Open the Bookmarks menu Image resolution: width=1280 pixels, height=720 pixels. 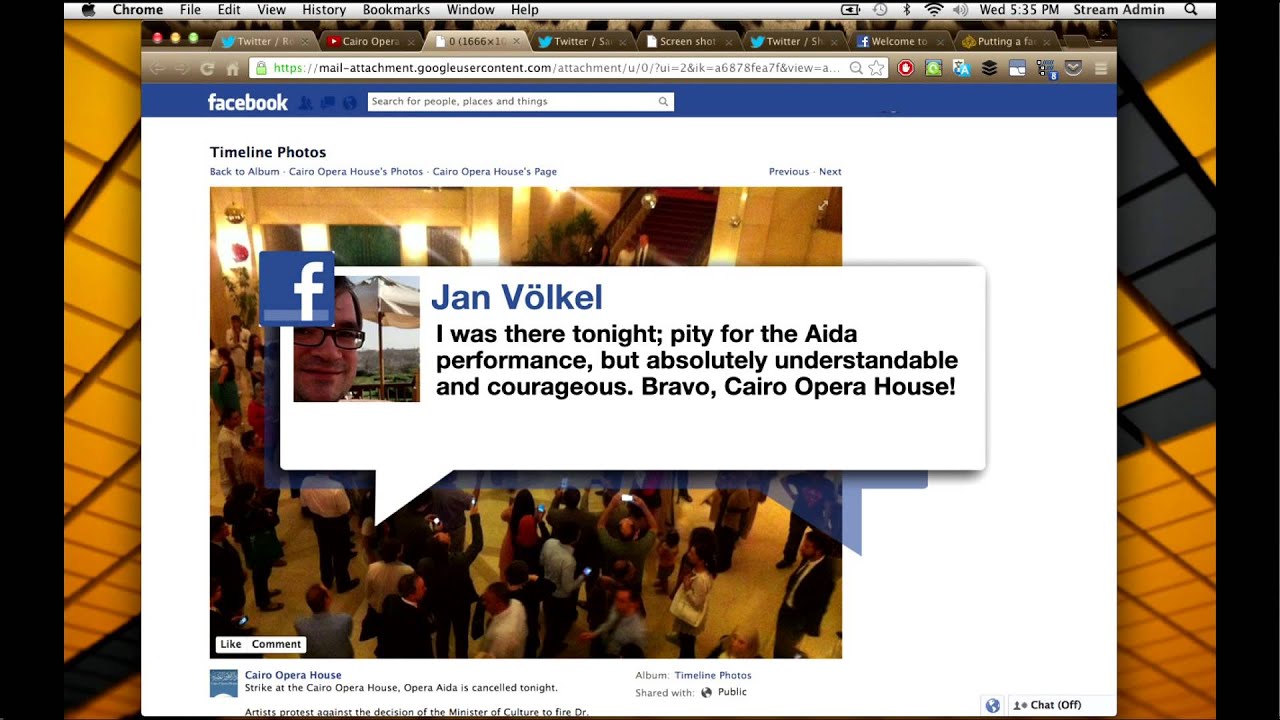click(x=396, y=10)
